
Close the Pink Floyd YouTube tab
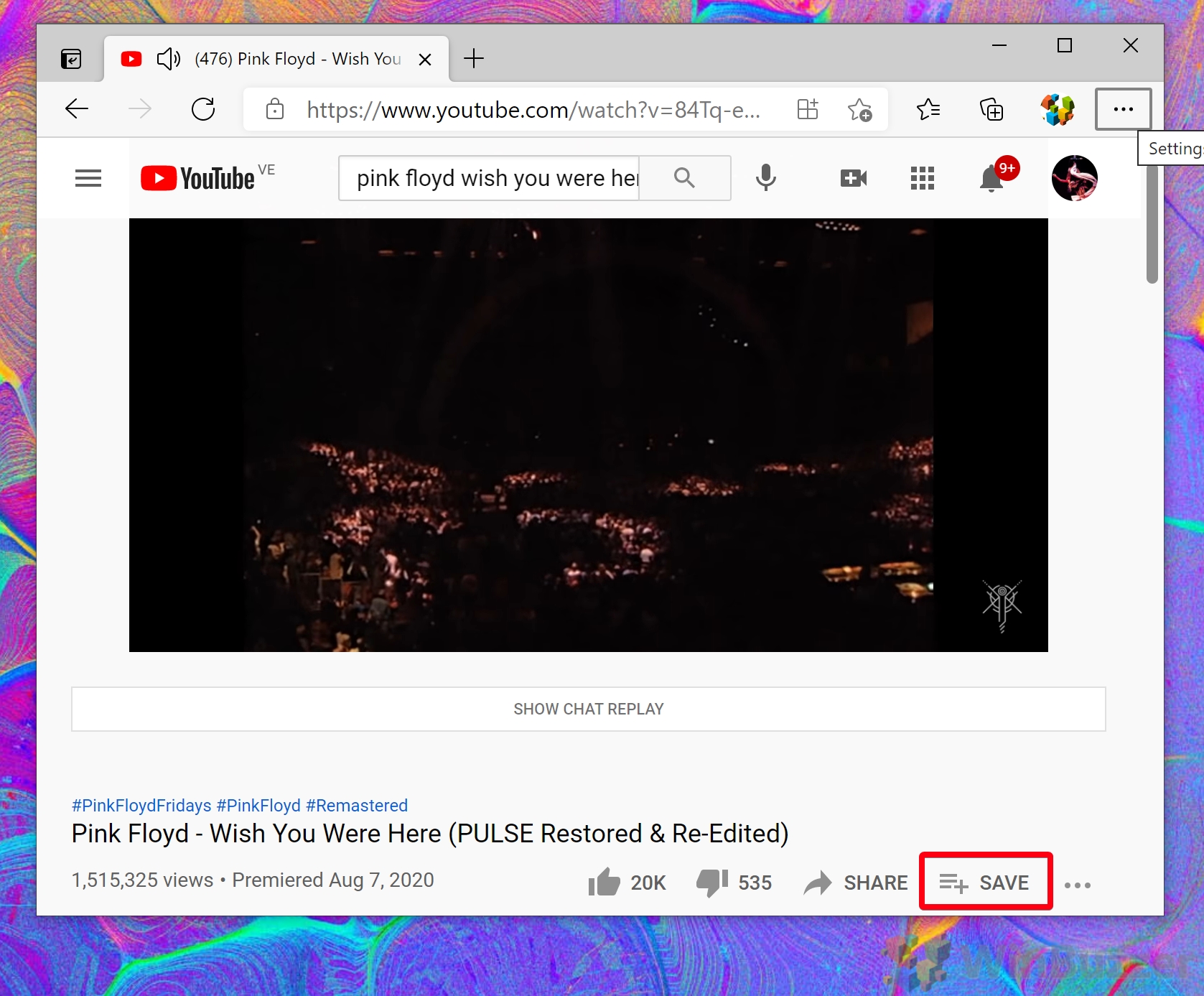pos(425,60)
